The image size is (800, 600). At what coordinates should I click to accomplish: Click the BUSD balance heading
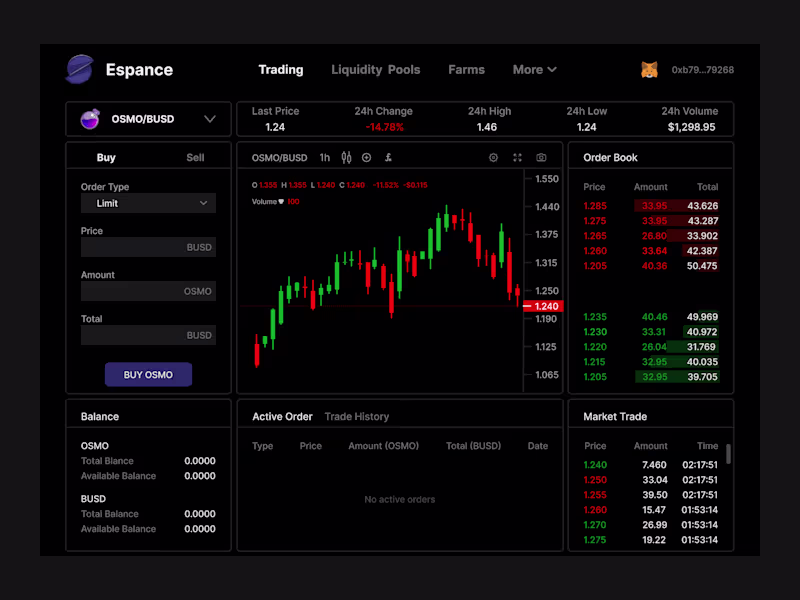pos(93,498)
